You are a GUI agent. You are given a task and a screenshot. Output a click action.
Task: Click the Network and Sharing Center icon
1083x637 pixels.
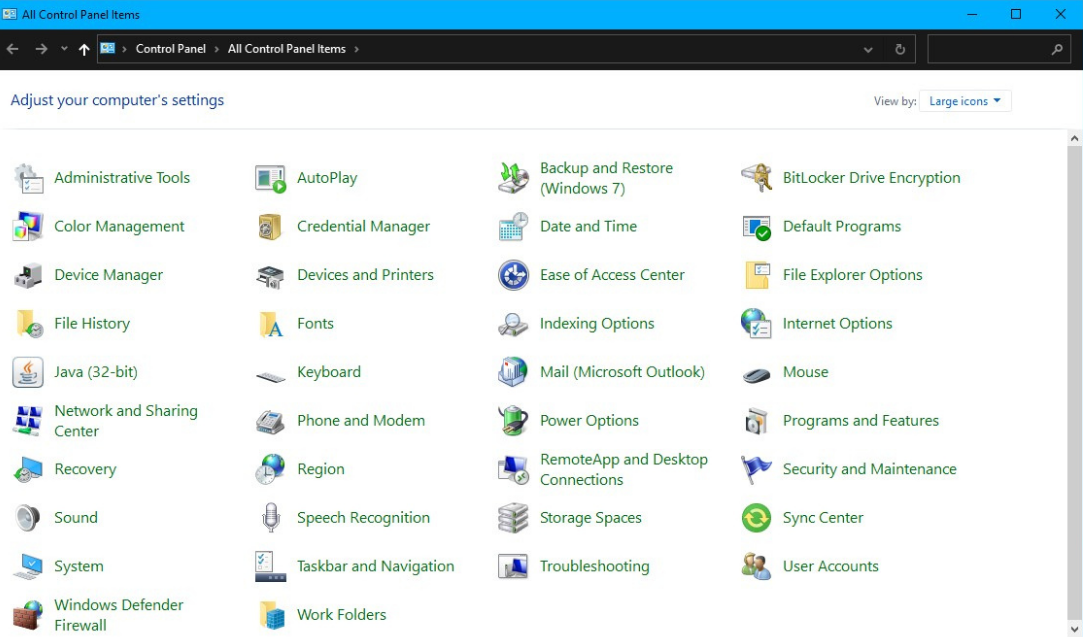[x=28, y=420]
